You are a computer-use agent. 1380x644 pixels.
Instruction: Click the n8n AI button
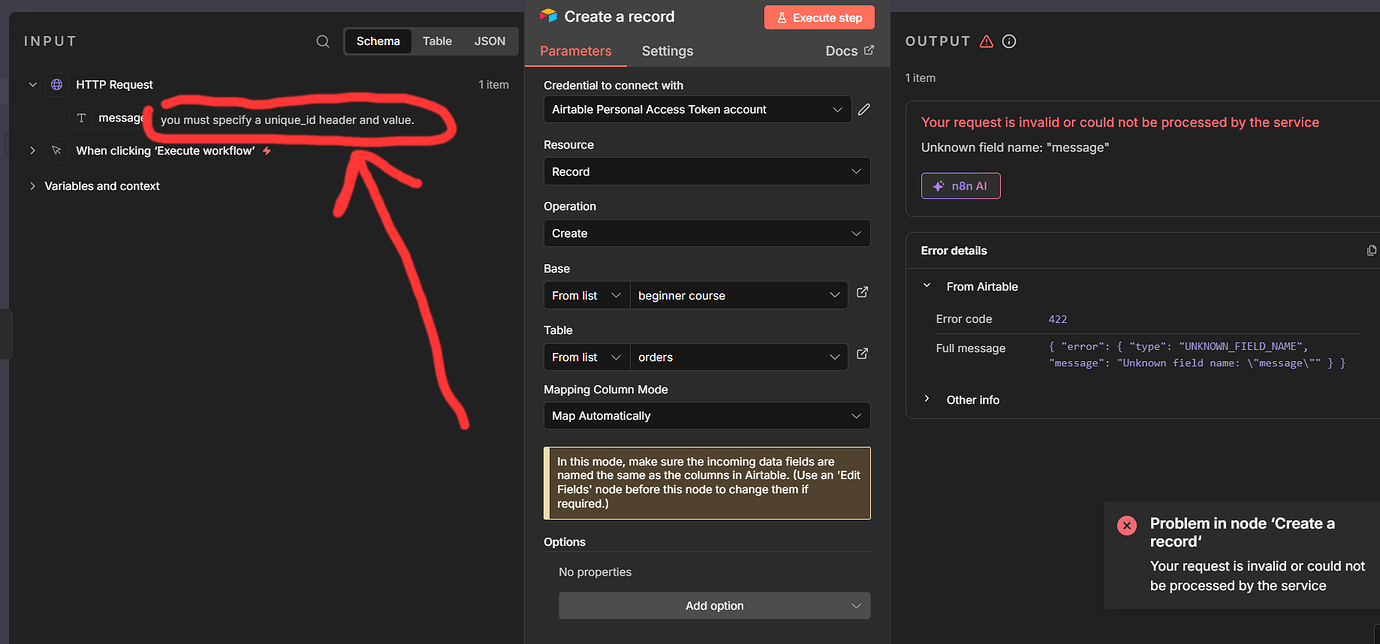(x=960, y=186)
